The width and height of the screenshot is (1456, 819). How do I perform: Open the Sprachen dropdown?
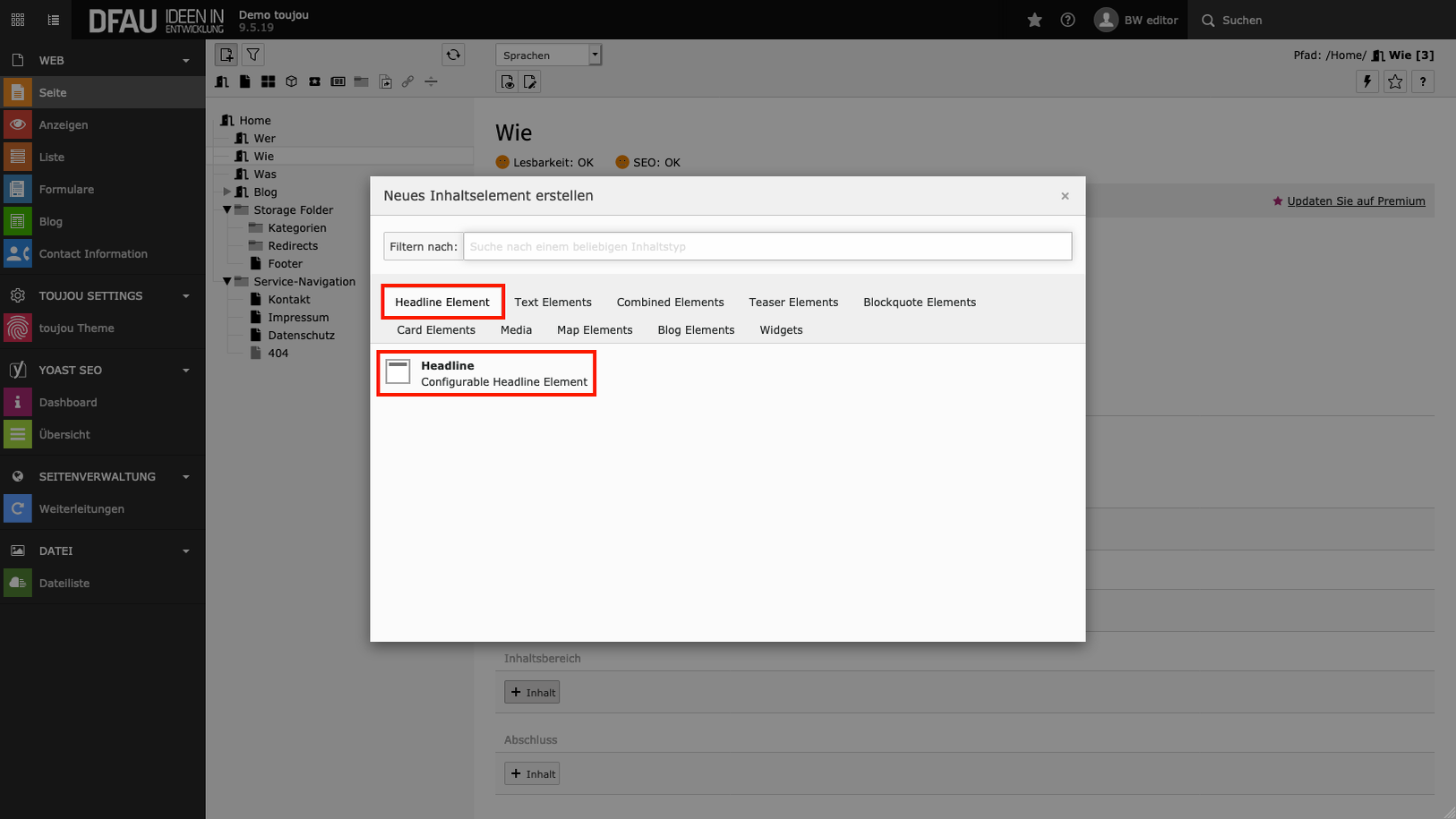[x=548, y=55]
